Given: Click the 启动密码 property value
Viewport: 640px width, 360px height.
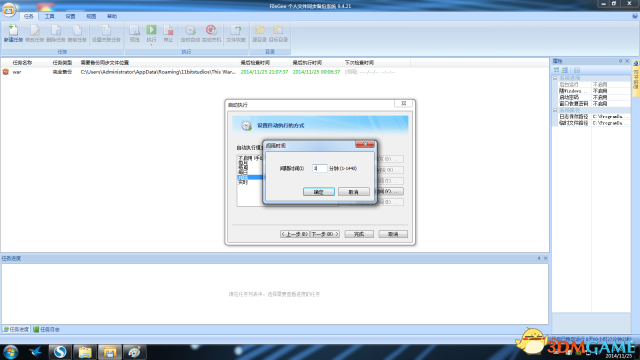Looking at the screenshot, I should pyautogui.click(x=611, y=98).
